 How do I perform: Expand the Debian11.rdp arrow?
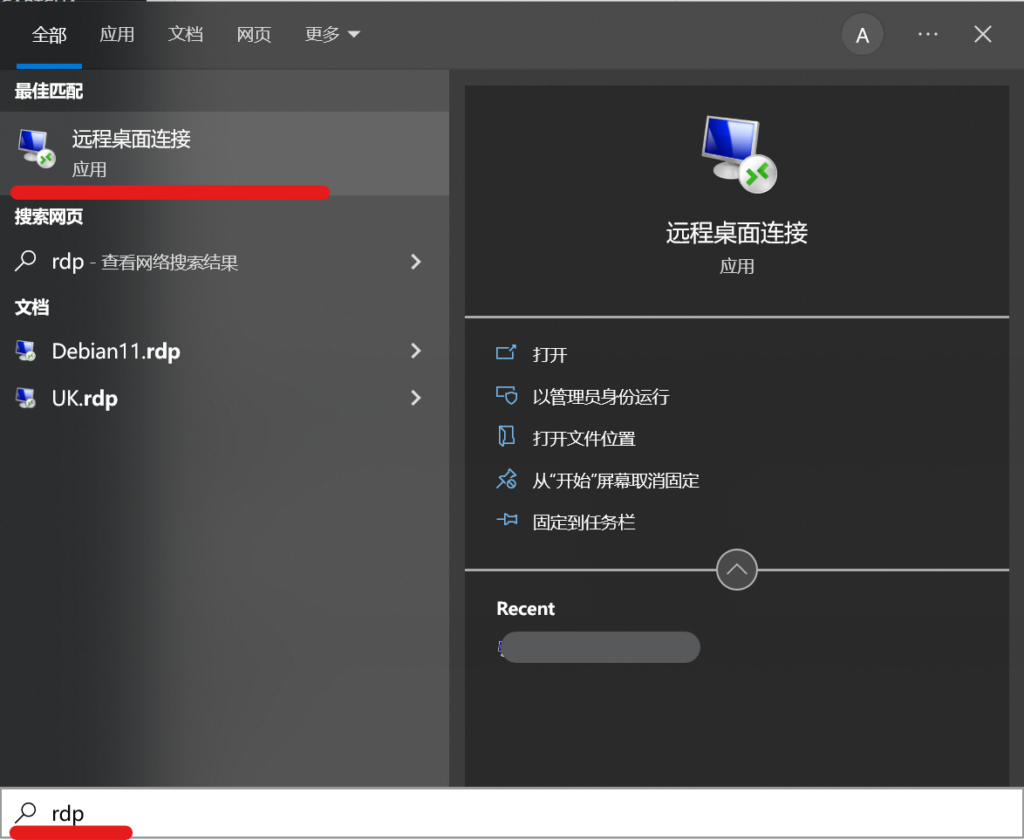pos(415,351)
